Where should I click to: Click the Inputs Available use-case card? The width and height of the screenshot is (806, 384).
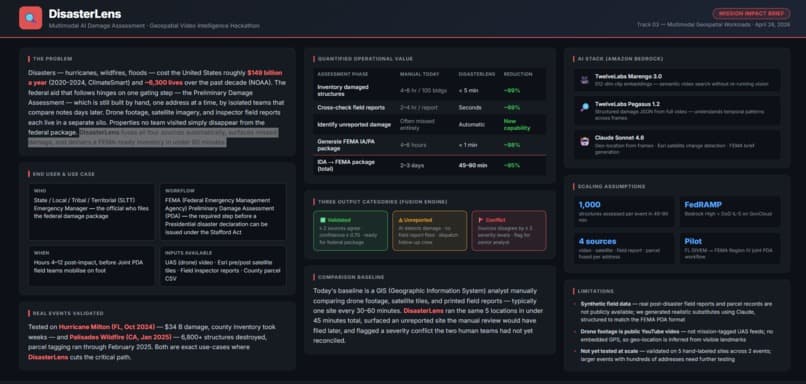223,266
